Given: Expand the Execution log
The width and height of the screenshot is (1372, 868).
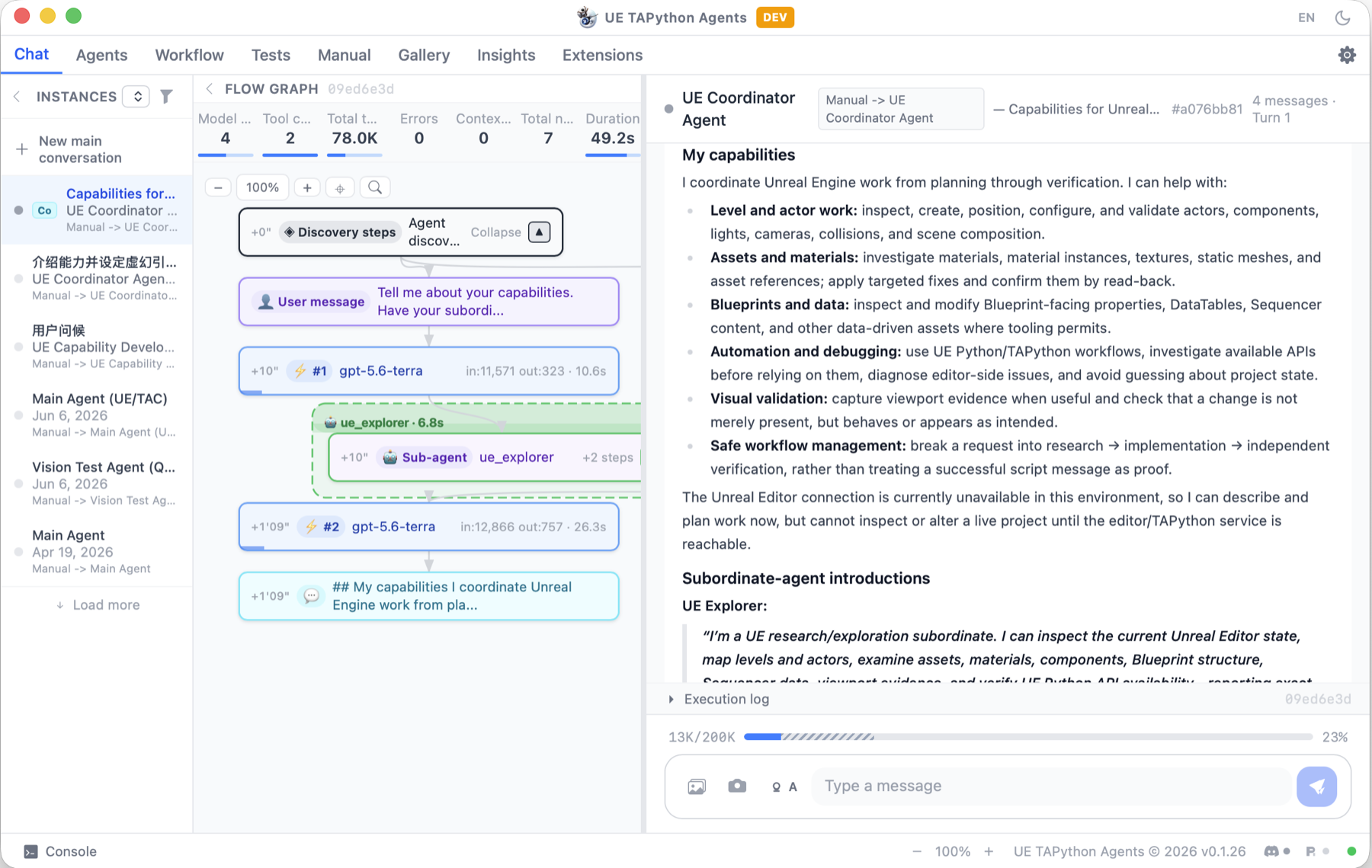Looking at the screenshot, I should click(x=719, y=699).
